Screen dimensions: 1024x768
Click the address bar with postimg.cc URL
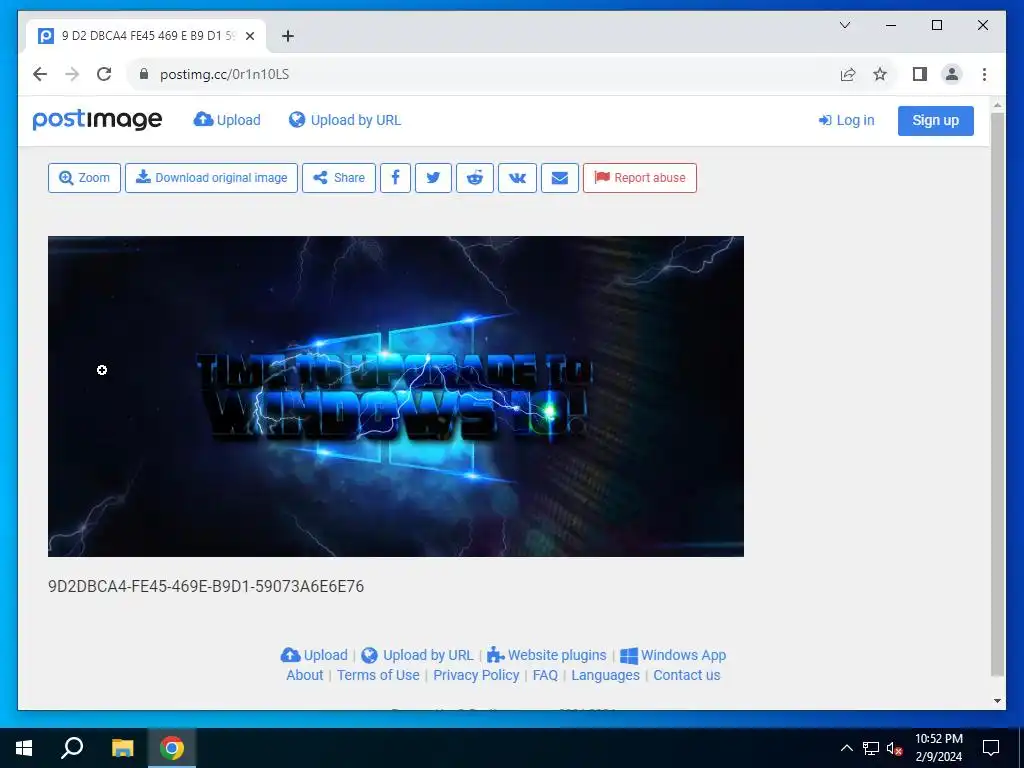[x=483, y=74]
